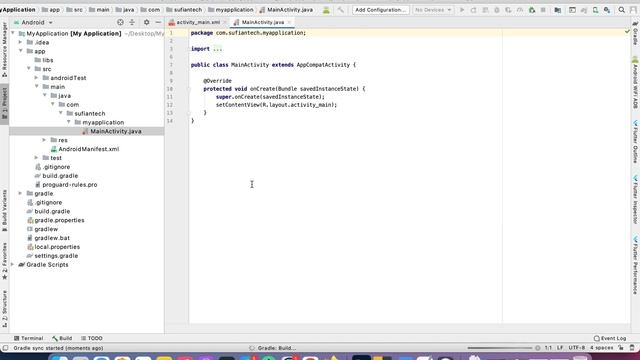Screen dimensions: 640x360
Task: Click the Run app play icon
Action: point(462,10)
